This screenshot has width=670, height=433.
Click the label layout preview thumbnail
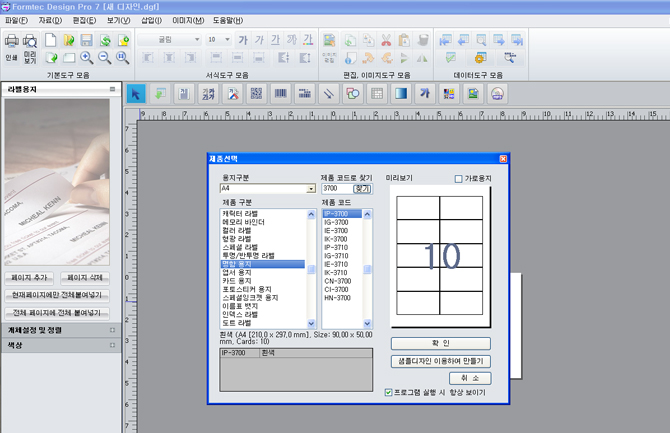[x=440, y=257]
